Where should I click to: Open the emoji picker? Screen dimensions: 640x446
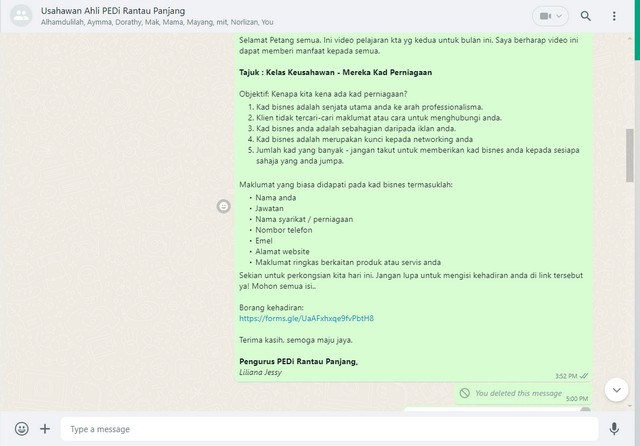coord(21,428)
